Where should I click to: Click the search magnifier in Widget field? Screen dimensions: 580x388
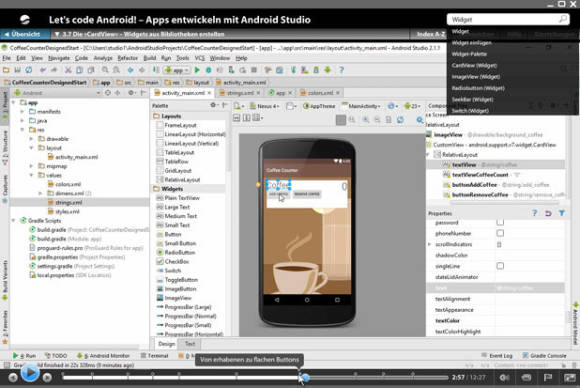(563, 19)
